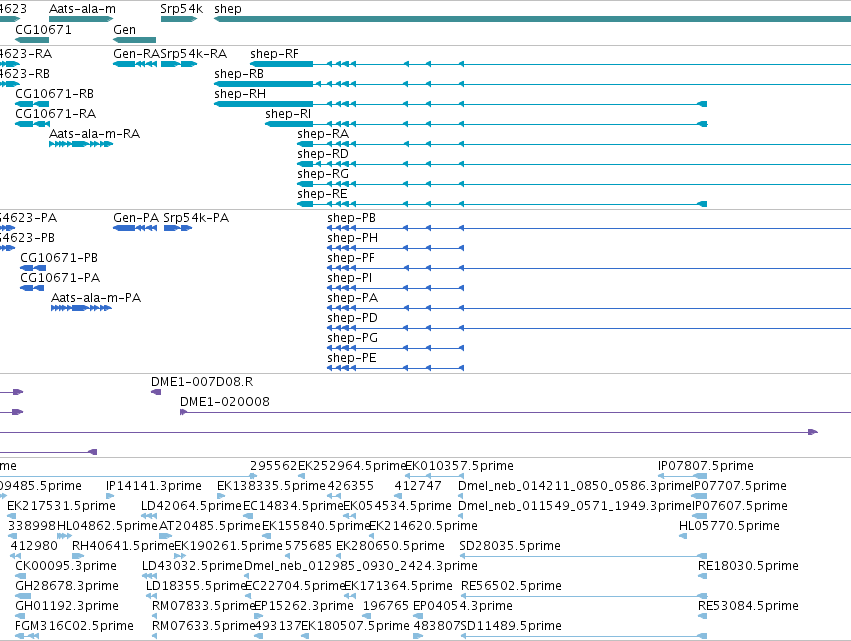Select protein shep-PA

(352, 299)
